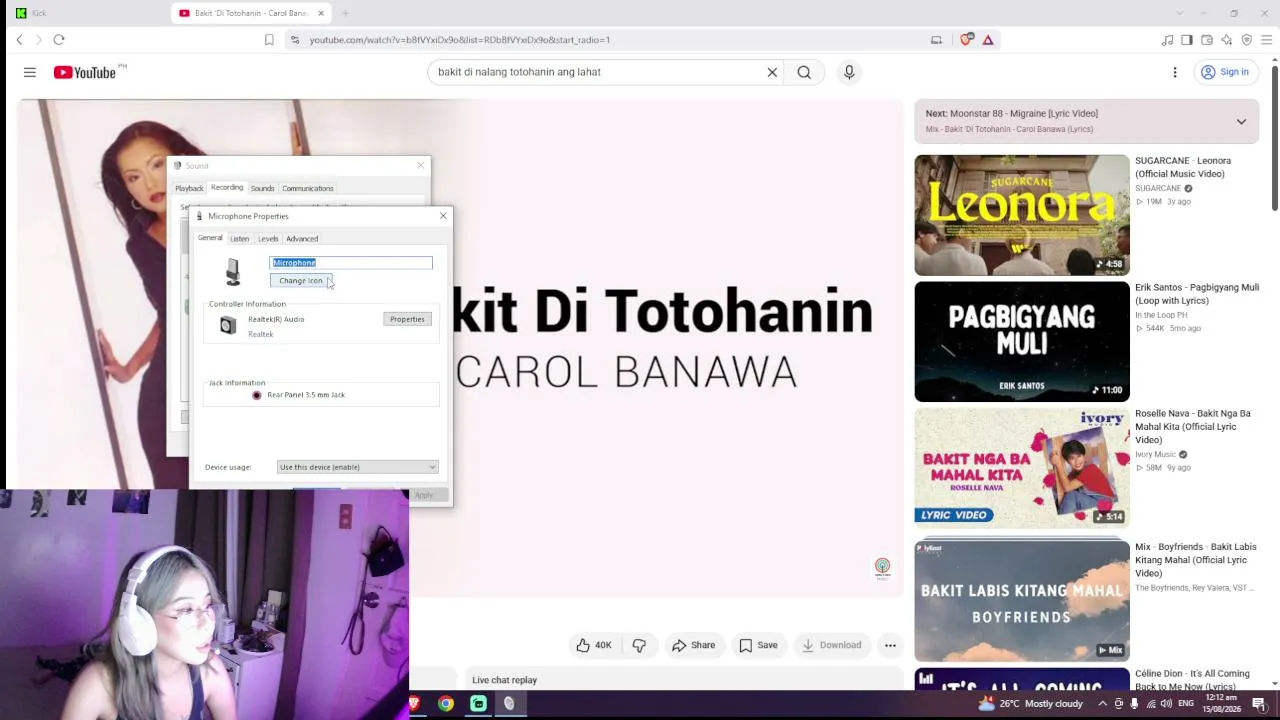The image size is (1280, 720).
Task: Close the Bakit 'Di Totohanin browser tab
Action: click(x=321, y=13)
